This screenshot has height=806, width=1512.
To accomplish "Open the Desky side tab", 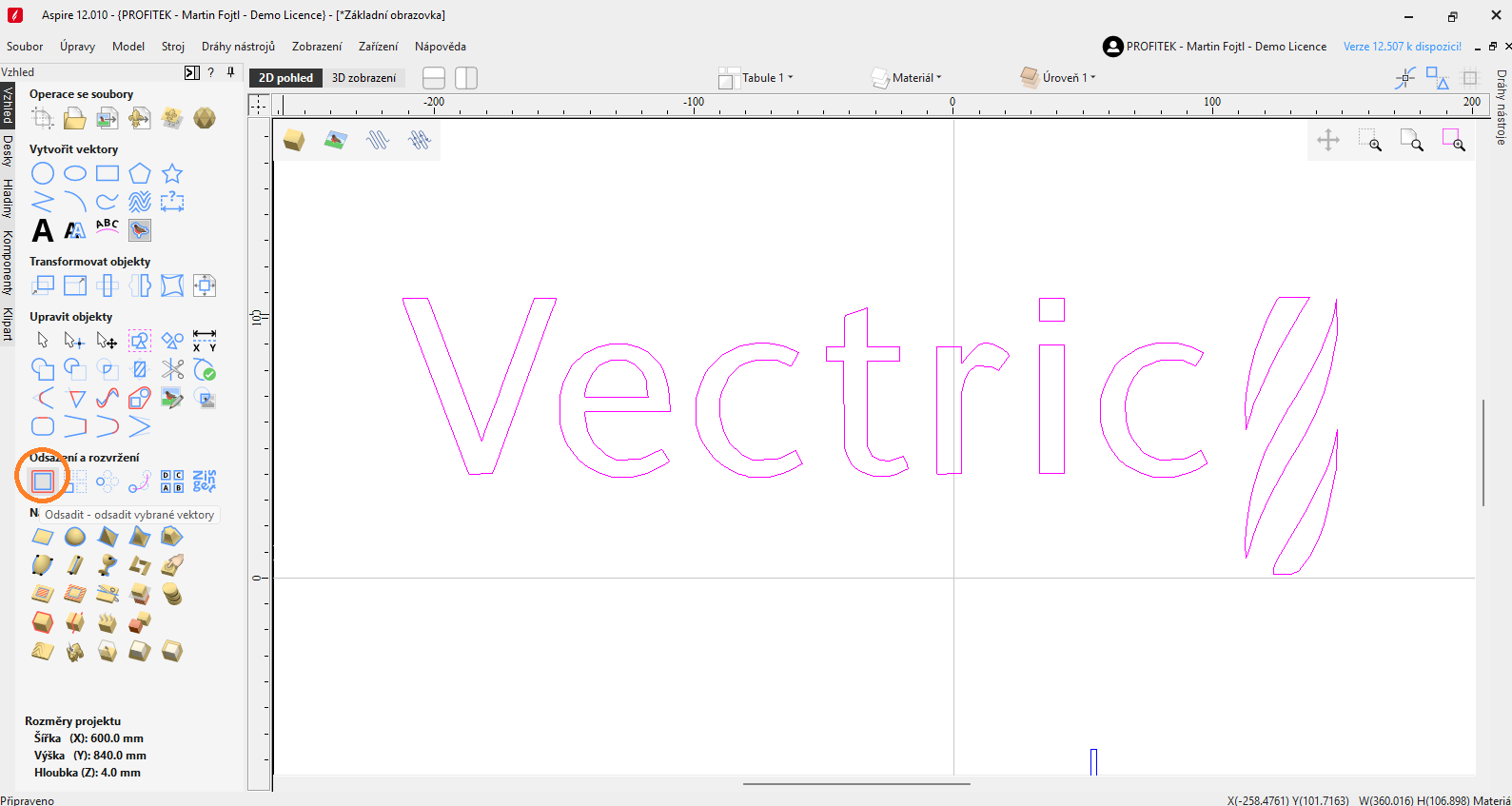I will tap(8, 151).
